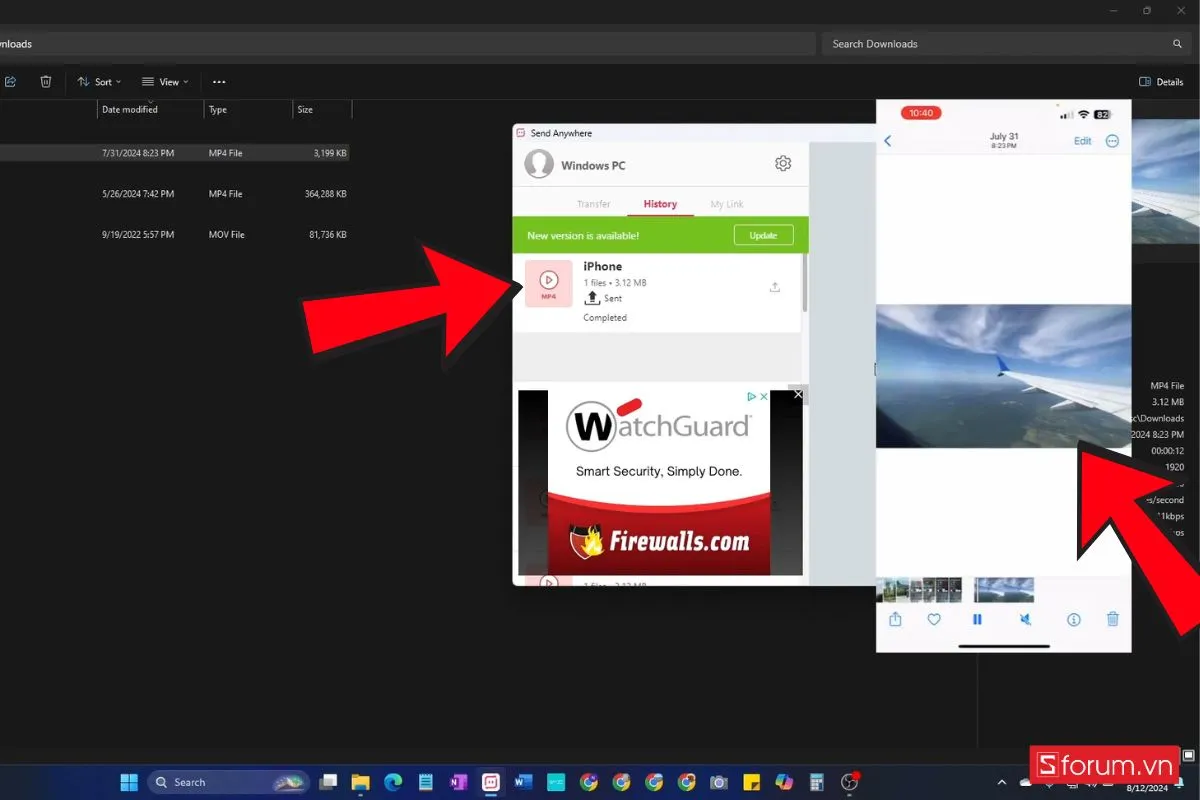Screen dimensions: 1200x800
Task: Open Send Anywhere settings gear
Action: (x=783, y=164)
